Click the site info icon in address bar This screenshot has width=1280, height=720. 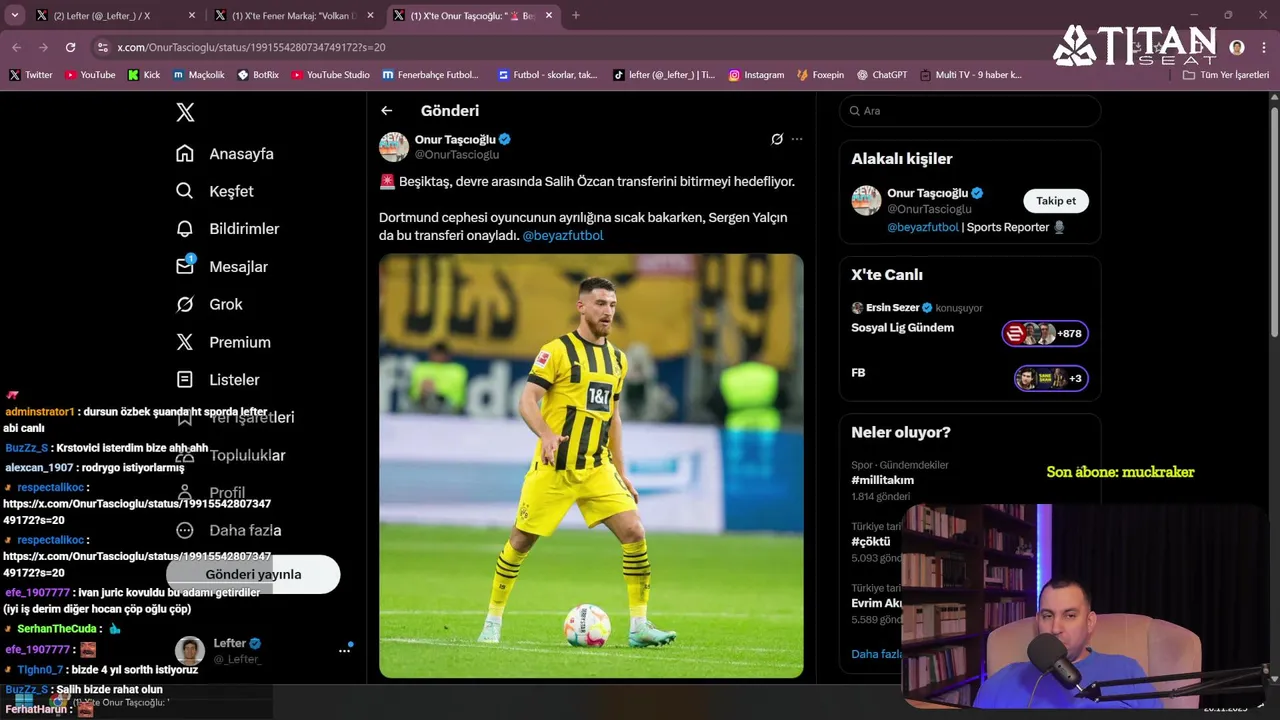tap(102, 47)
